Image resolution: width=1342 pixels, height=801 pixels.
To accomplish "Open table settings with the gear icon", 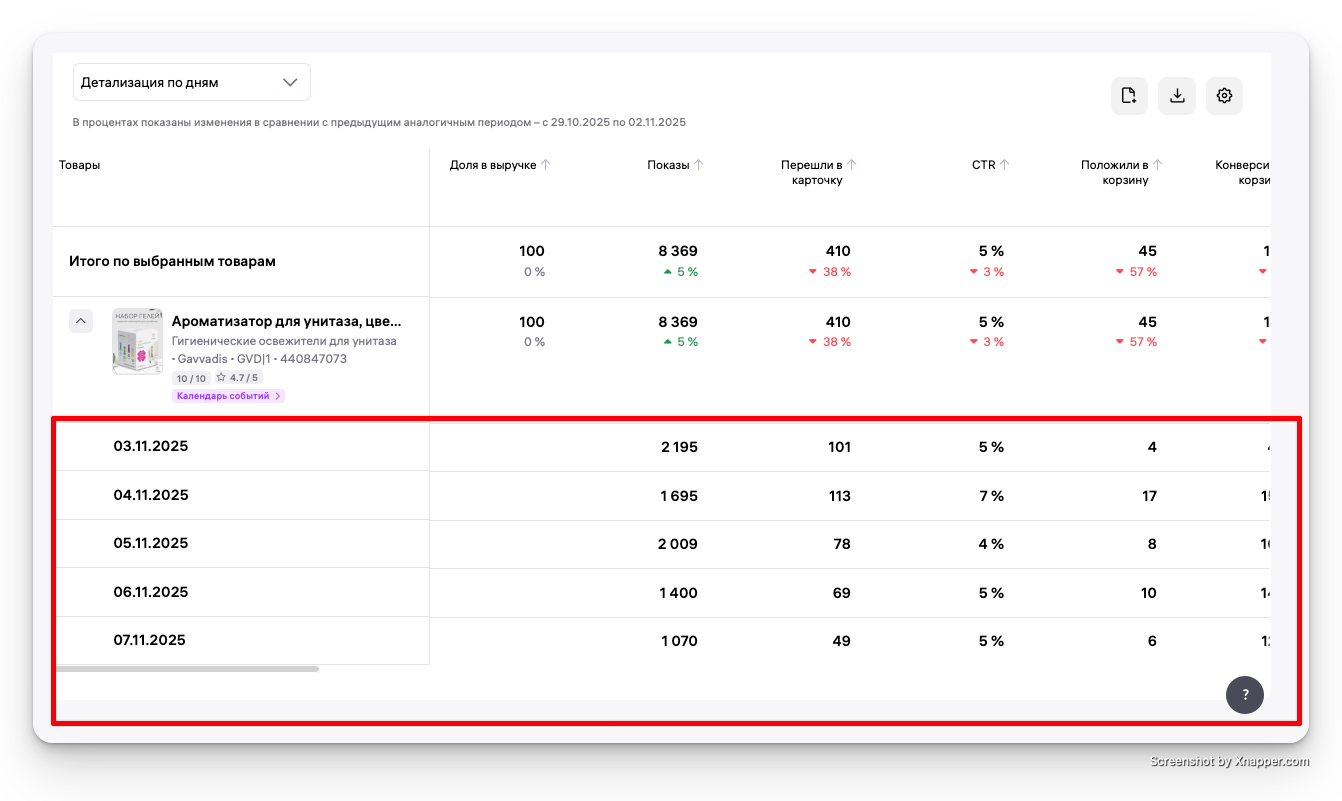I will click(x=1224, y=96).
